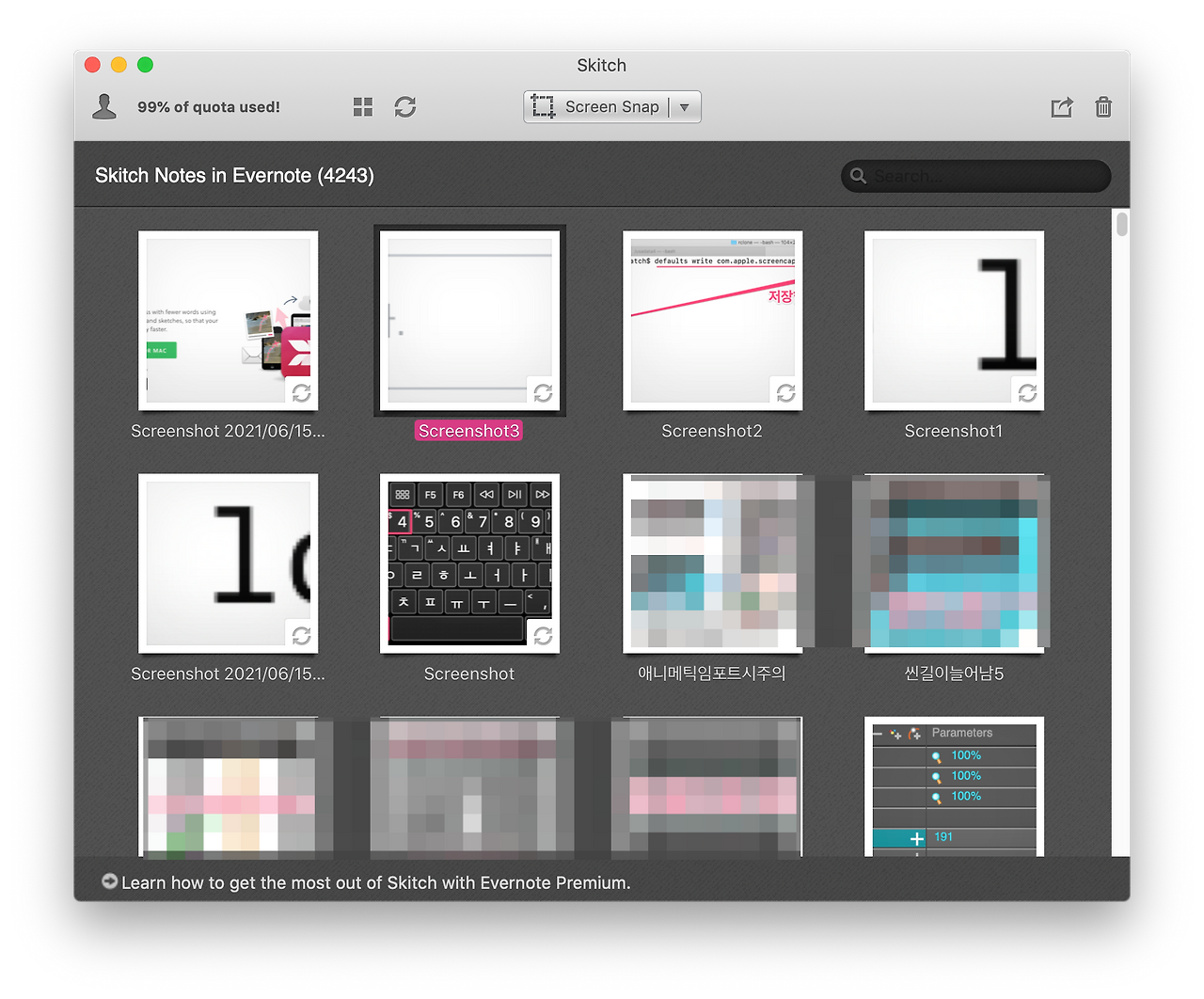Screen dimensions: 1204x999
Task: Select the 씬길이늘어남5 name label
Action: click(x=954, y=674)
